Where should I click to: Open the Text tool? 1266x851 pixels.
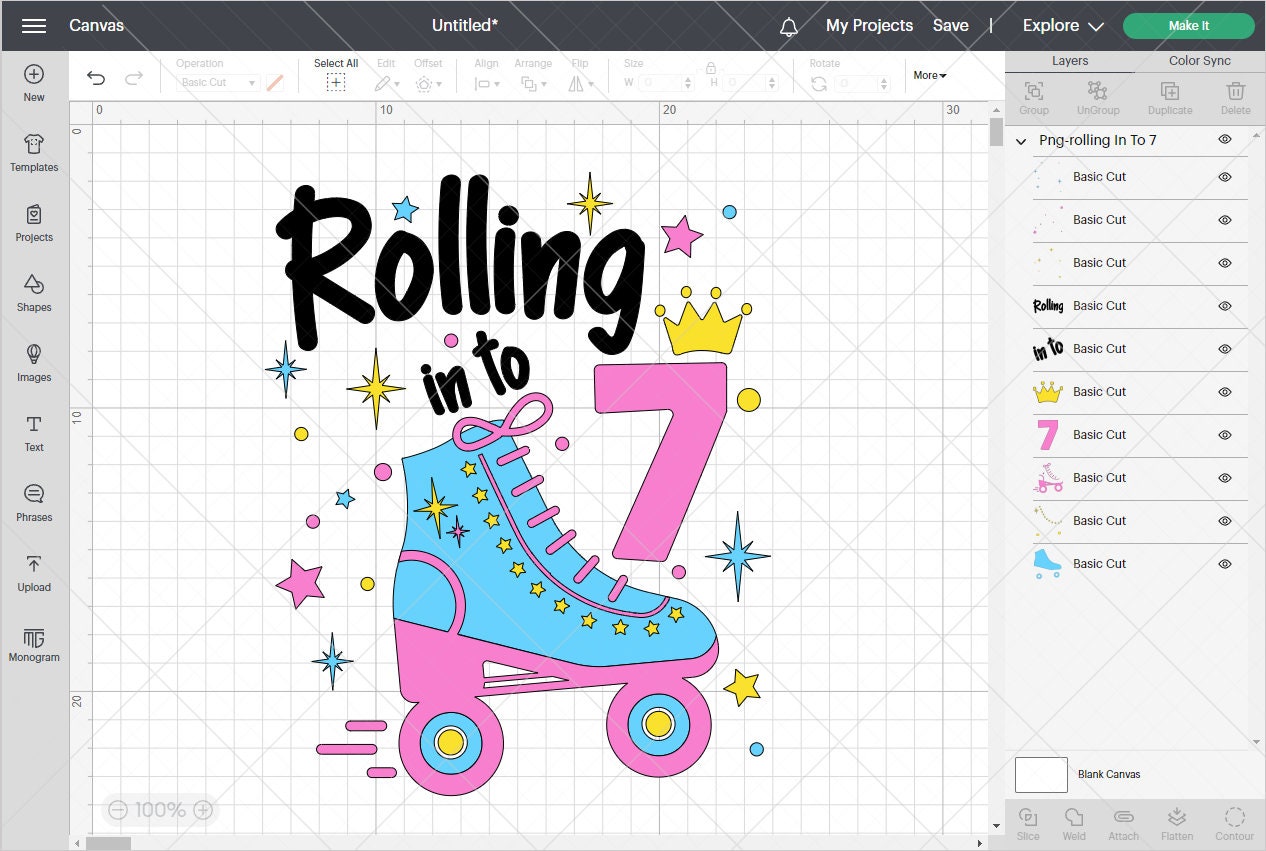tap(34, 434)
